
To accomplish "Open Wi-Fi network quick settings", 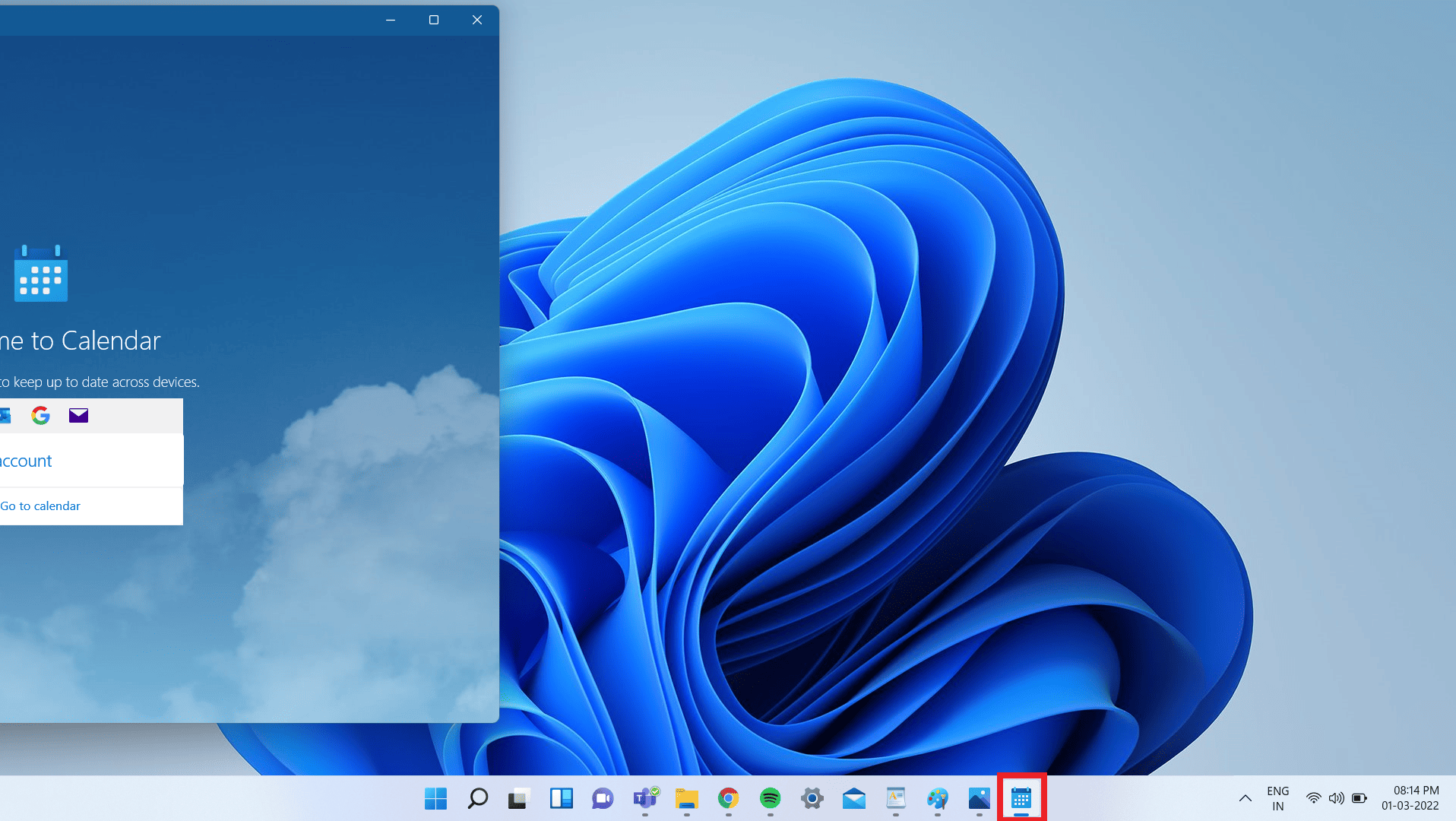I will [1313, 798].
